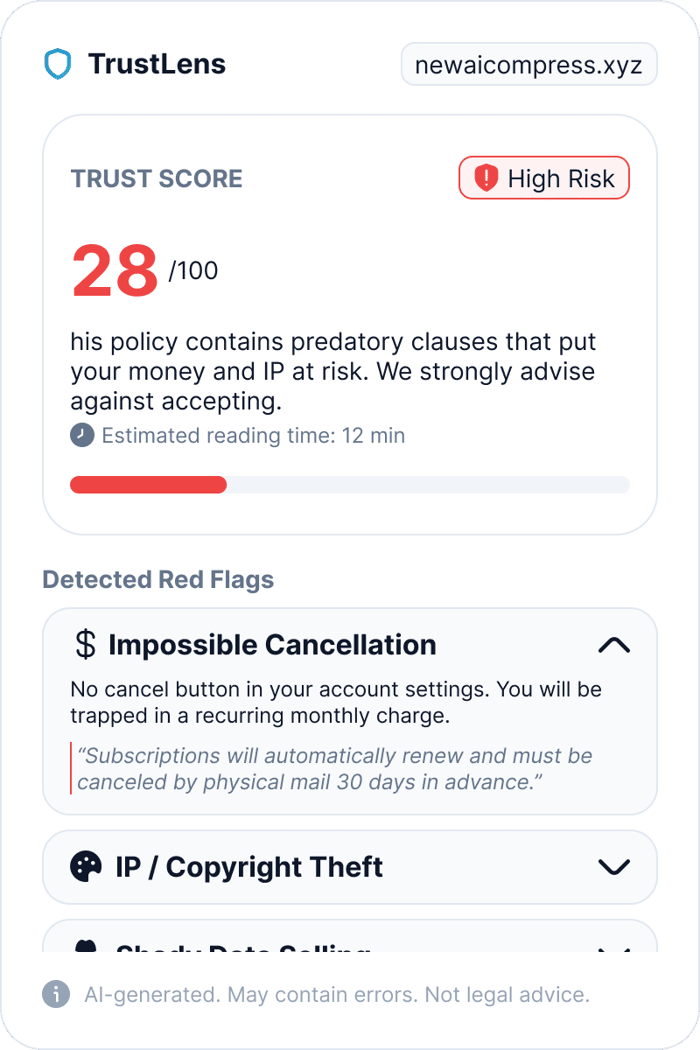
Task: Click the TrustLens shield logo icon
Action: 58,64
